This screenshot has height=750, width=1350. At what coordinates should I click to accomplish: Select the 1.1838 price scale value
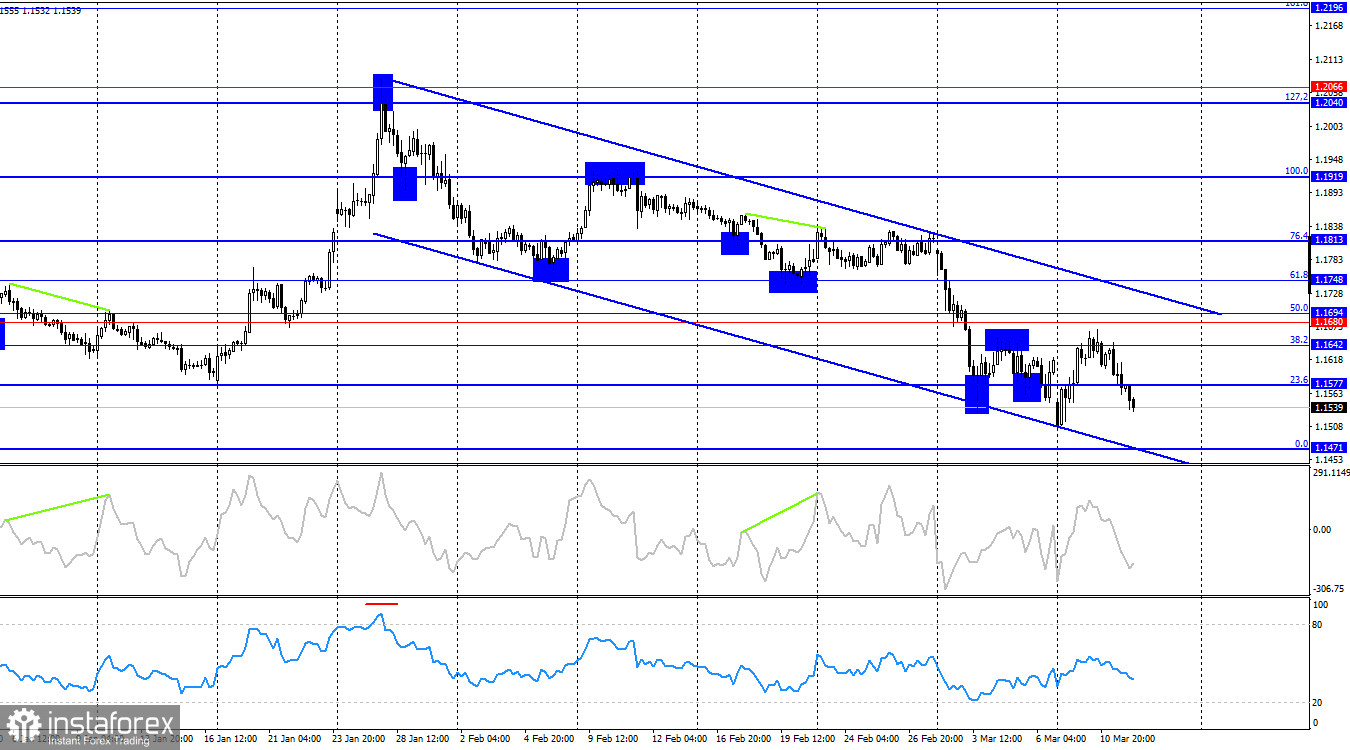click(1329, 227)
